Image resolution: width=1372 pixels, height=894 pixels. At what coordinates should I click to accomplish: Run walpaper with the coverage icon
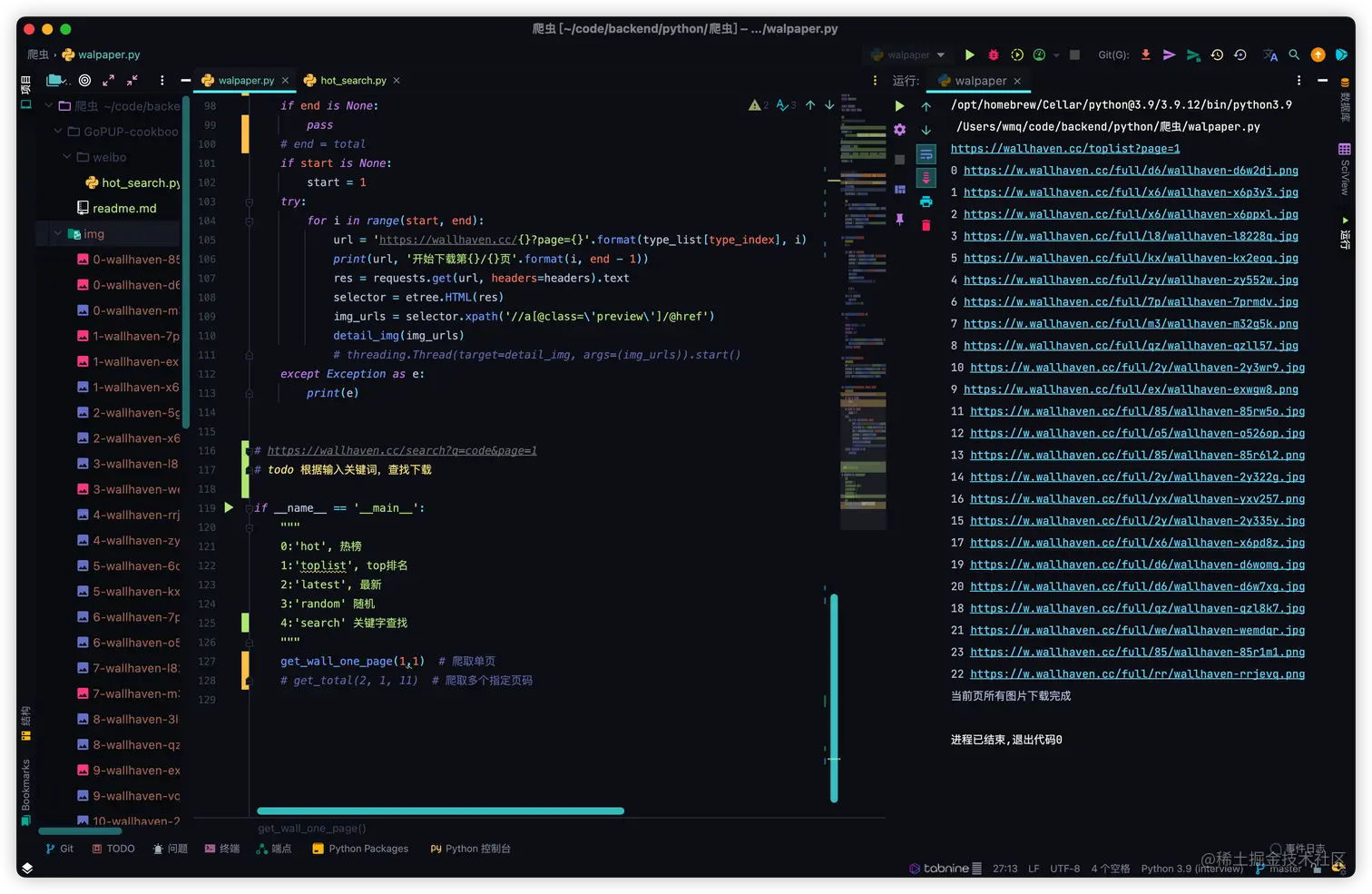pyautogui.click(x=1016, y=54)
